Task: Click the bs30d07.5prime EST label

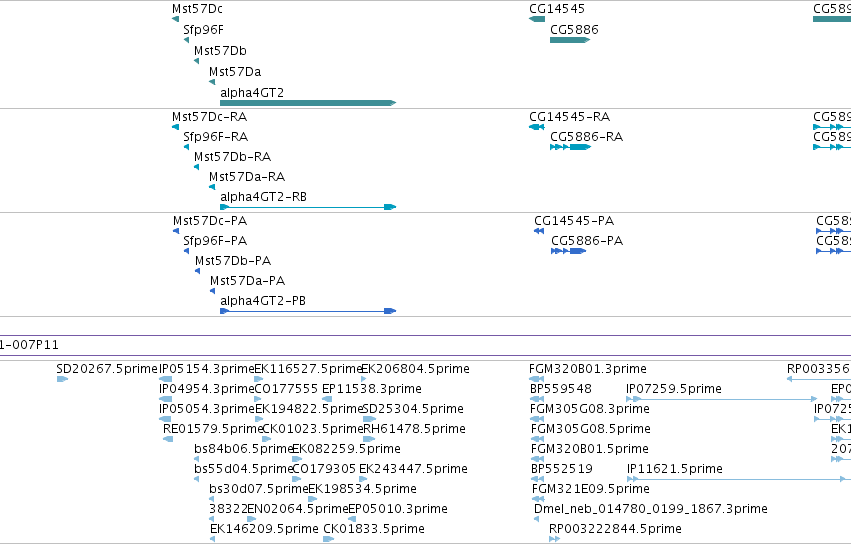Action: (258, 489)
